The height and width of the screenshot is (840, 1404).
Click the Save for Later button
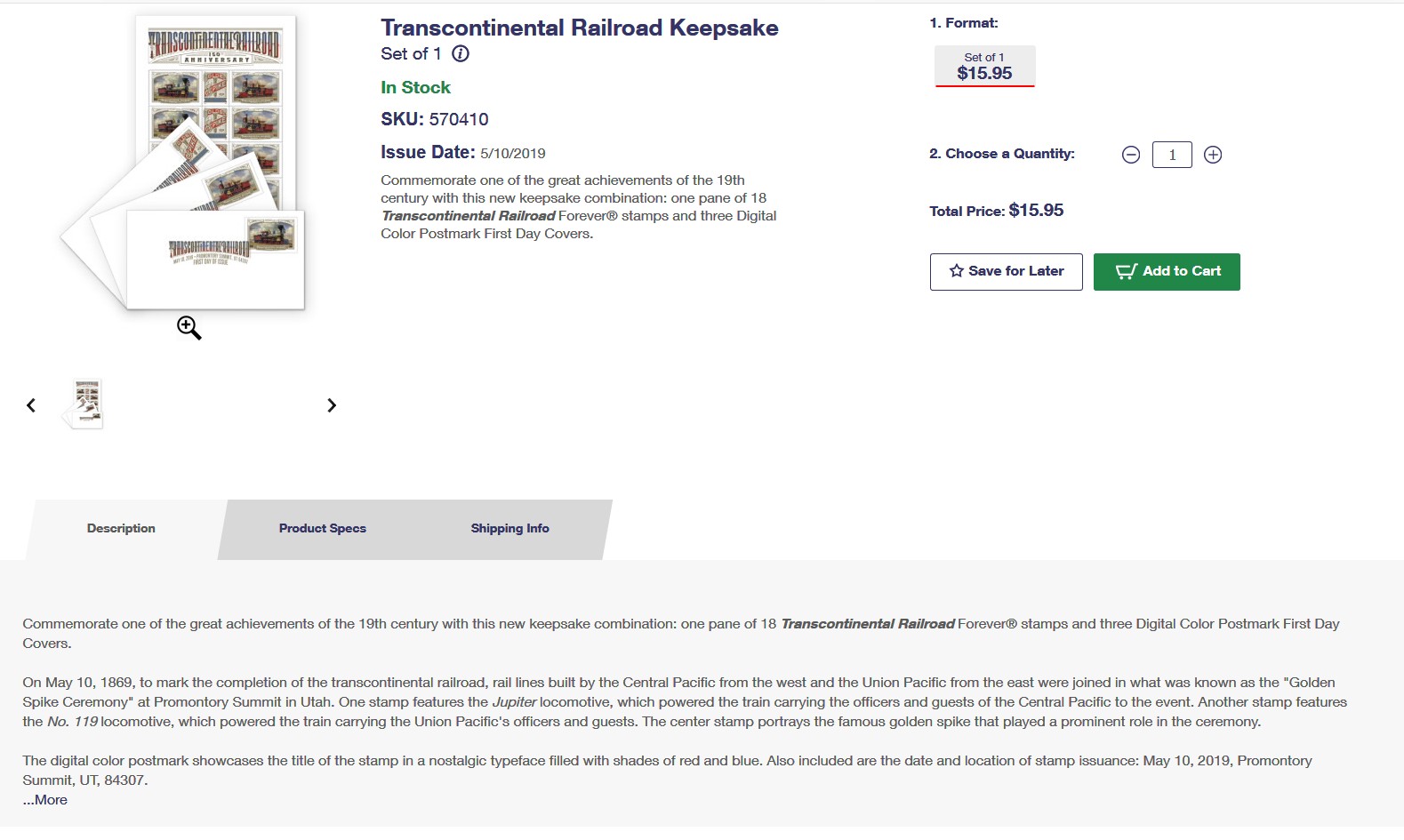pos(1007,272)
